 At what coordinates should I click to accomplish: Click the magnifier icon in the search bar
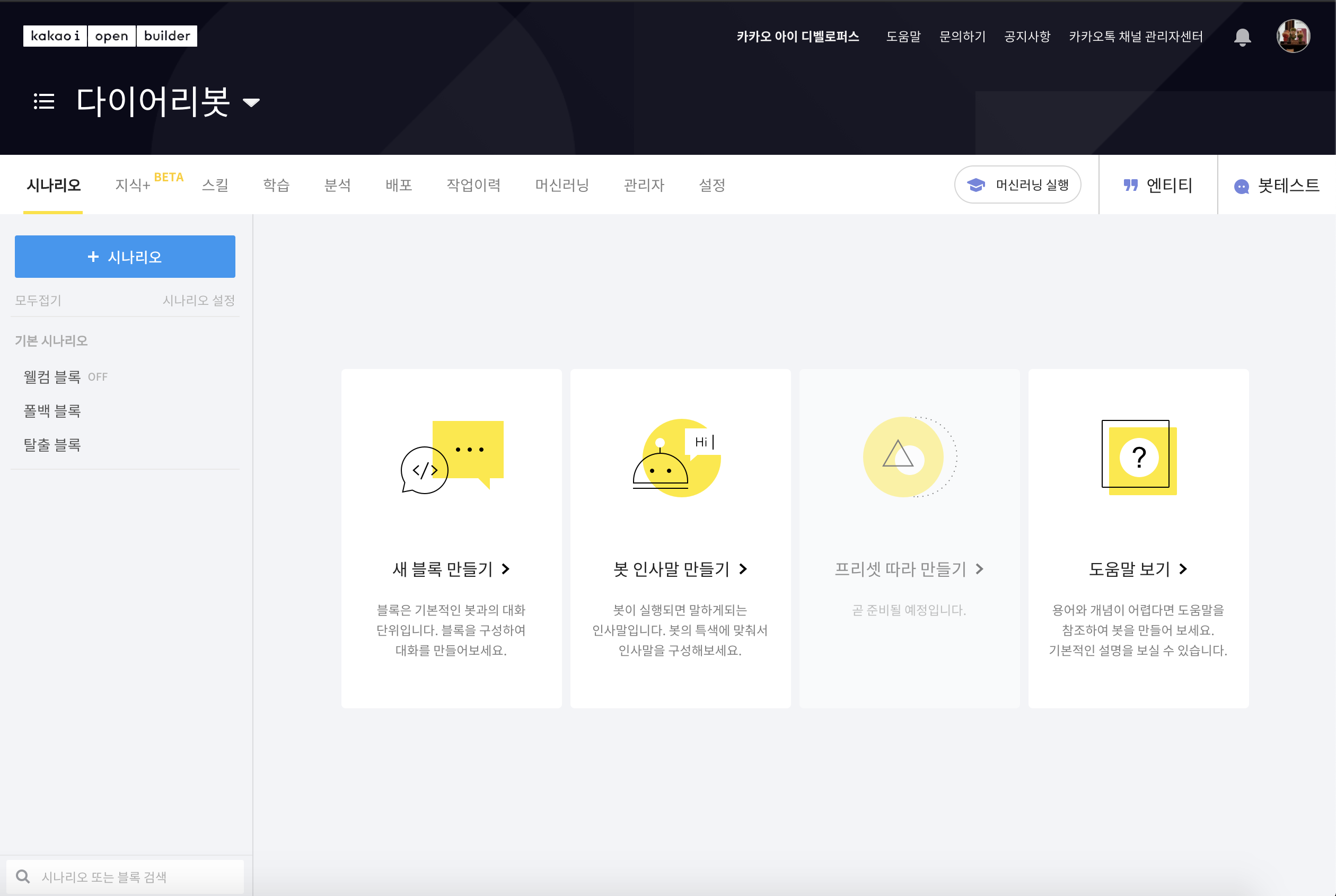[23, 876]
